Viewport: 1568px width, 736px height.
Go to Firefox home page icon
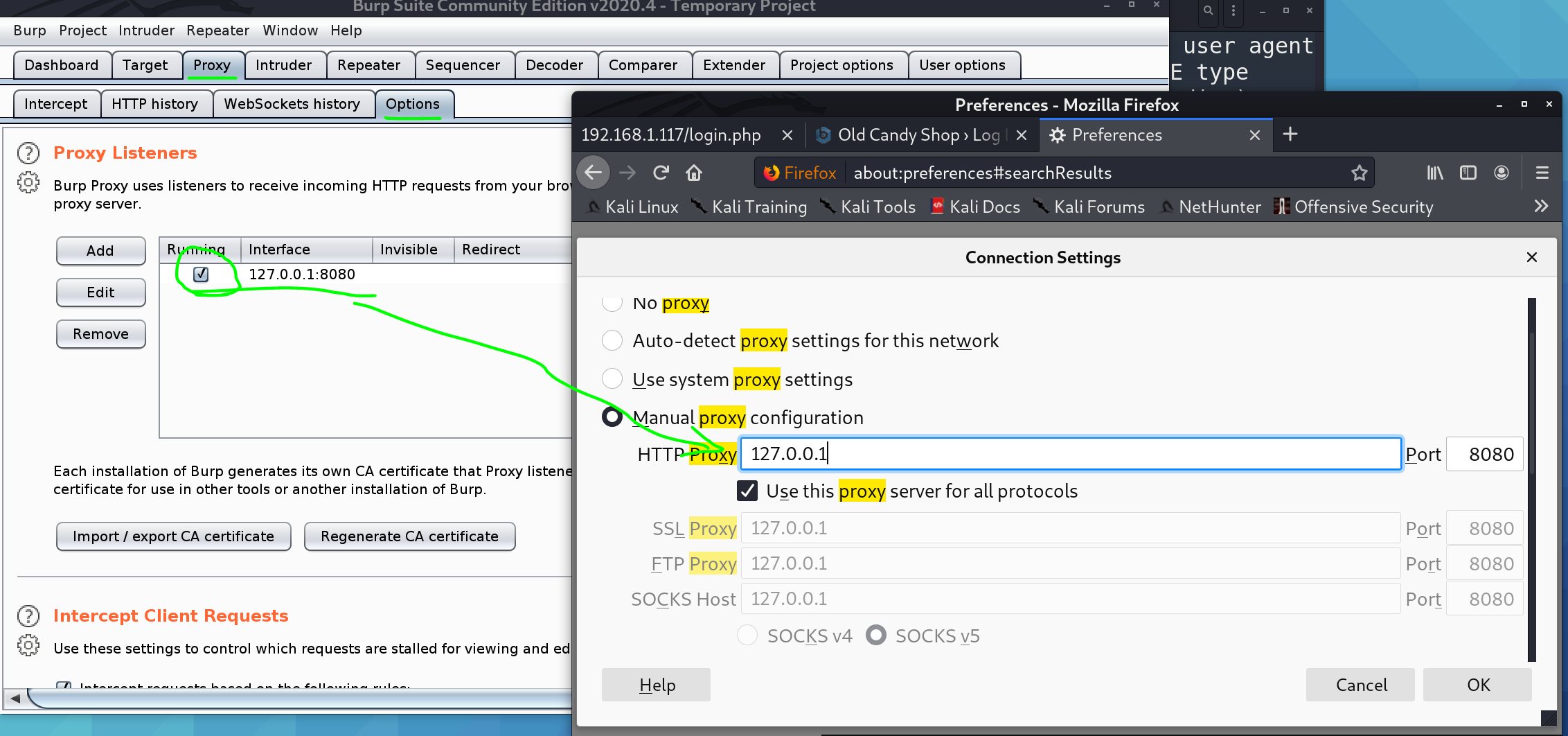[694, 173]
